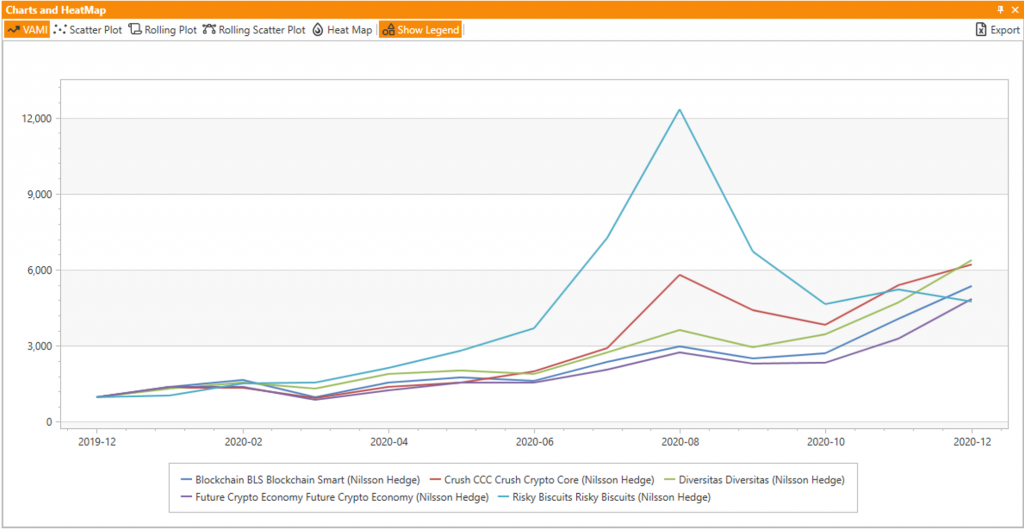Click the Crush CCC line peak at 2020-08
Screen dimensions: 1024x529
click(680, 275)
